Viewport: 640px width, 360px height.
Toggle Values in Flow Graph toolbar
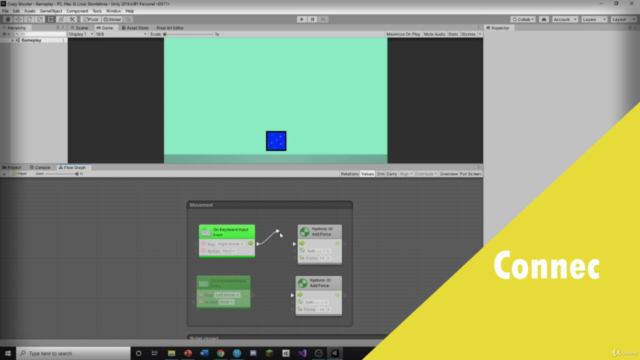click(x=367, y=174)
